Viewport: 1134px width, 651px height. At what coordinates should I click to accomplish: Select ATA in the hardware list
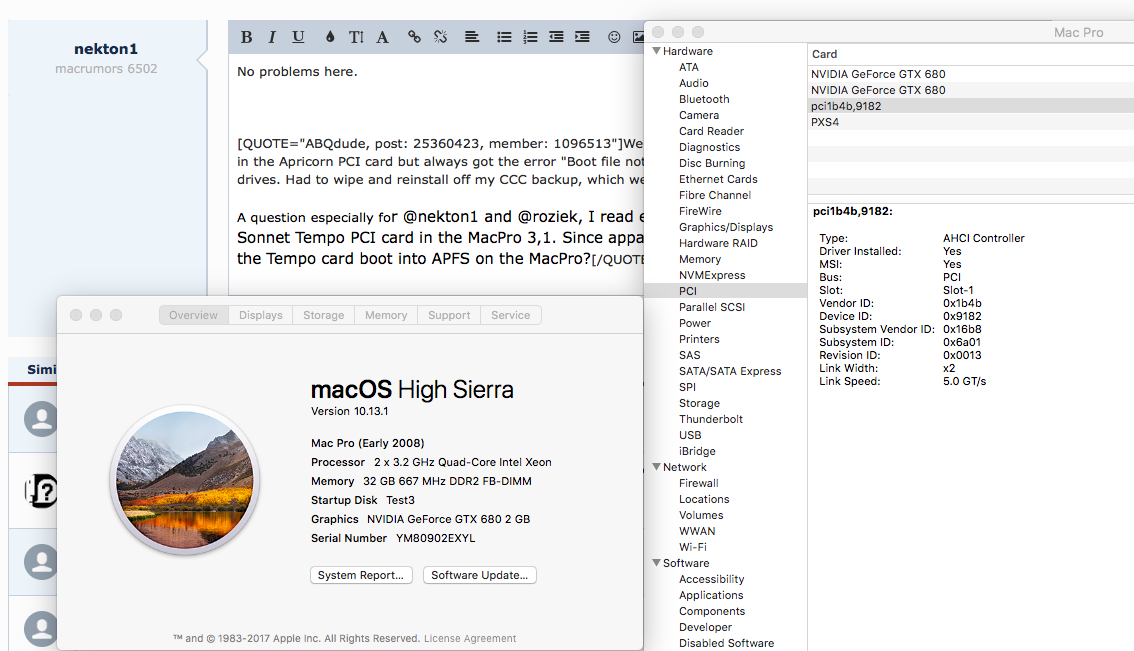coord(688,67)
